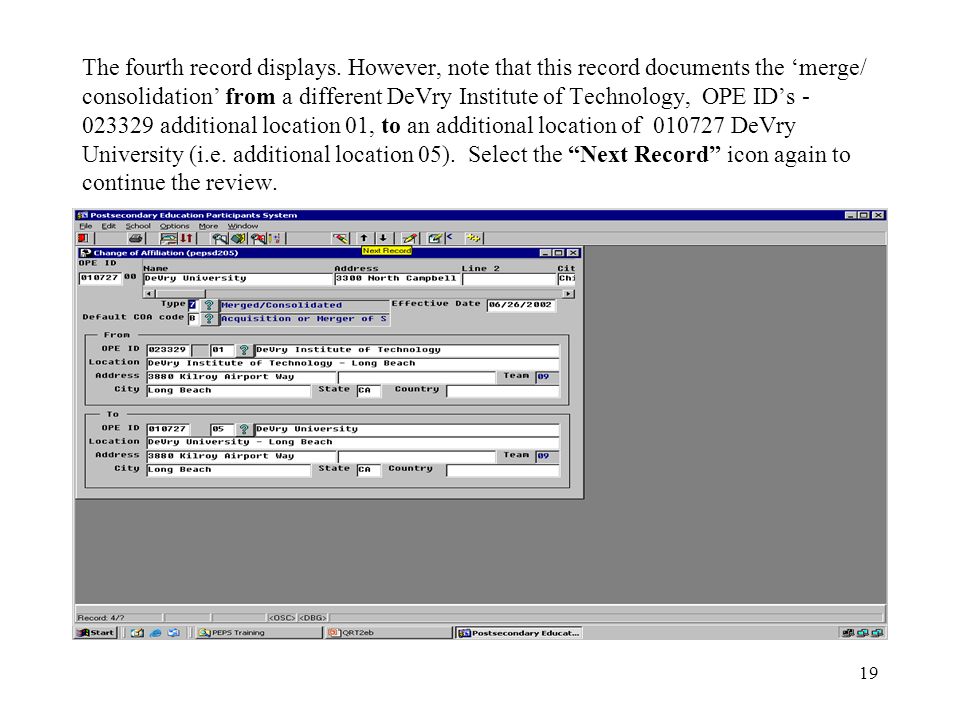Click the notepad edit-record icon in toolbar

pyautogui.click(x=435, y=238)
